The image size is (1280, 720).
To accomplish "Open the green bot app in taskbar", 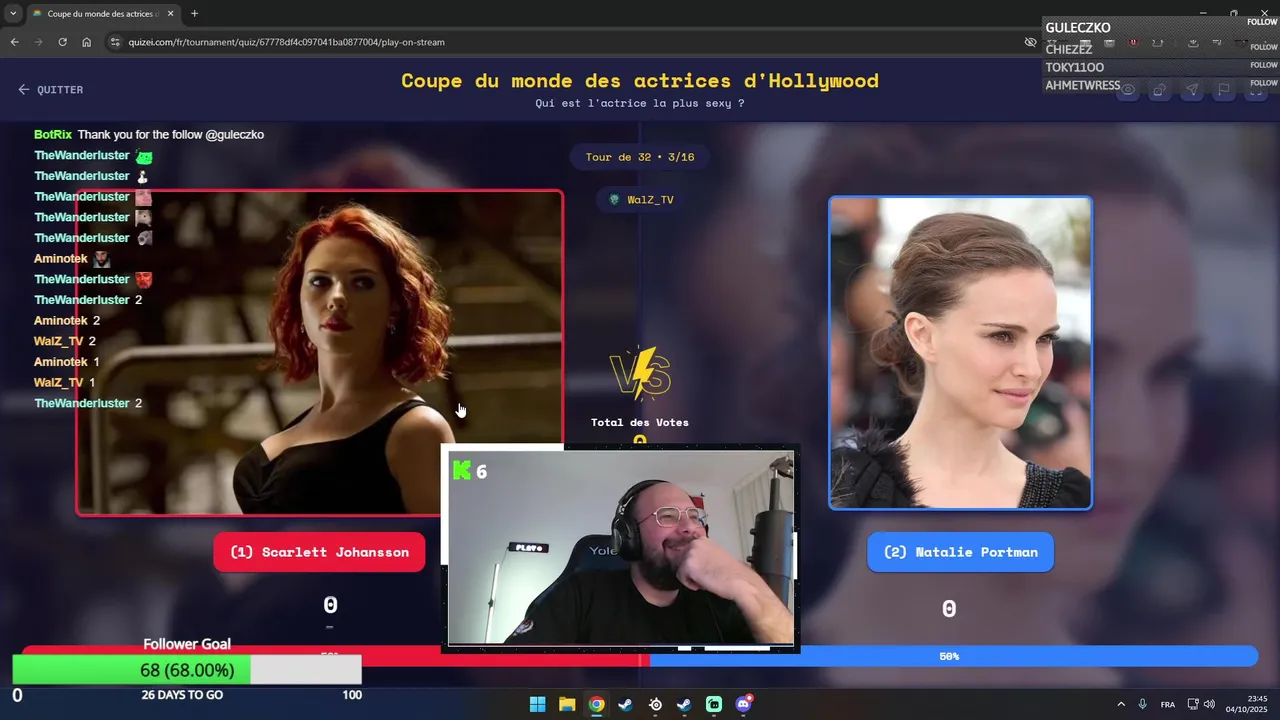I will pyautogui.click(x=714, y=704).
